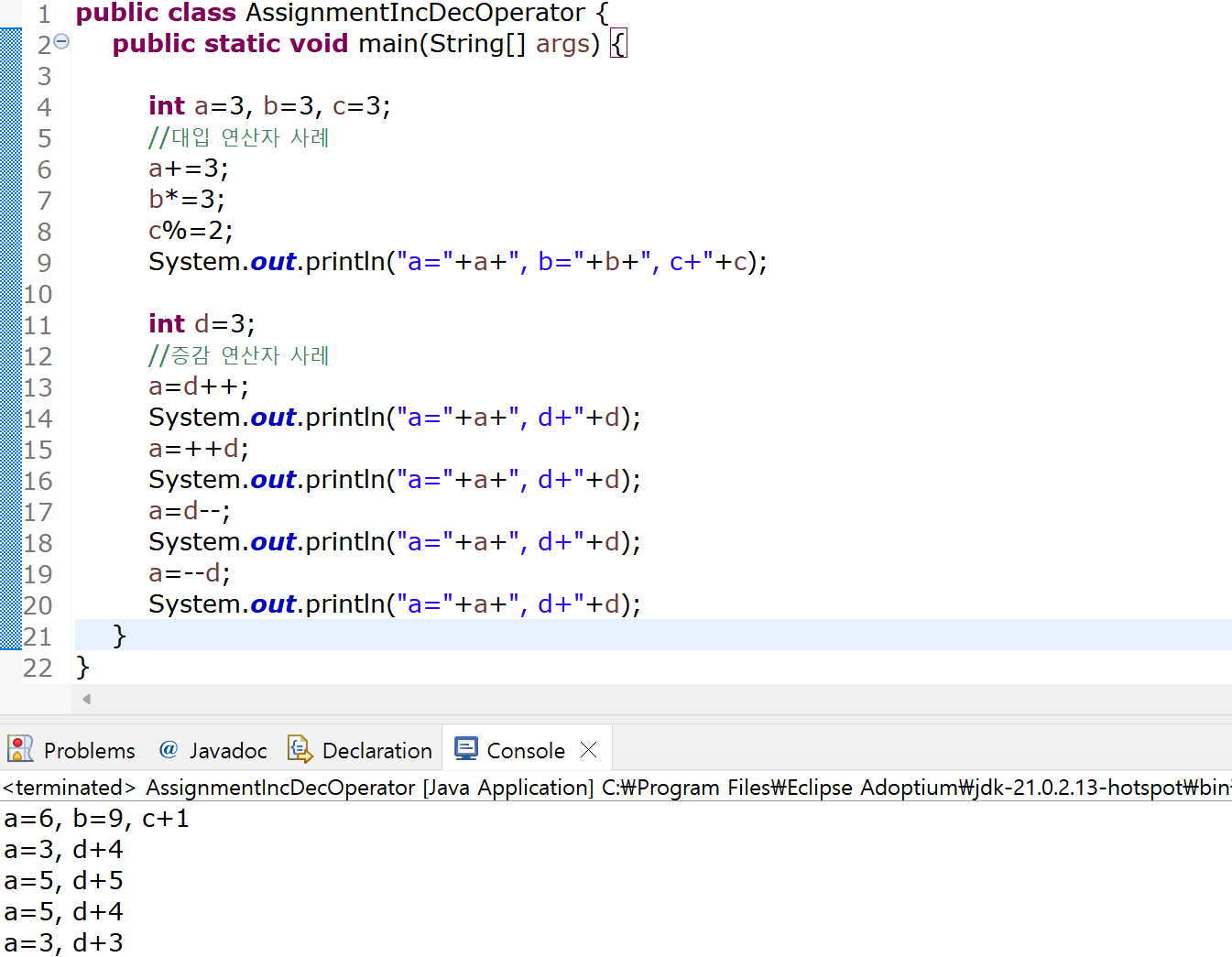1232x957 pixels.
Task: Click the closing brace on line 22
Action: 82,666
